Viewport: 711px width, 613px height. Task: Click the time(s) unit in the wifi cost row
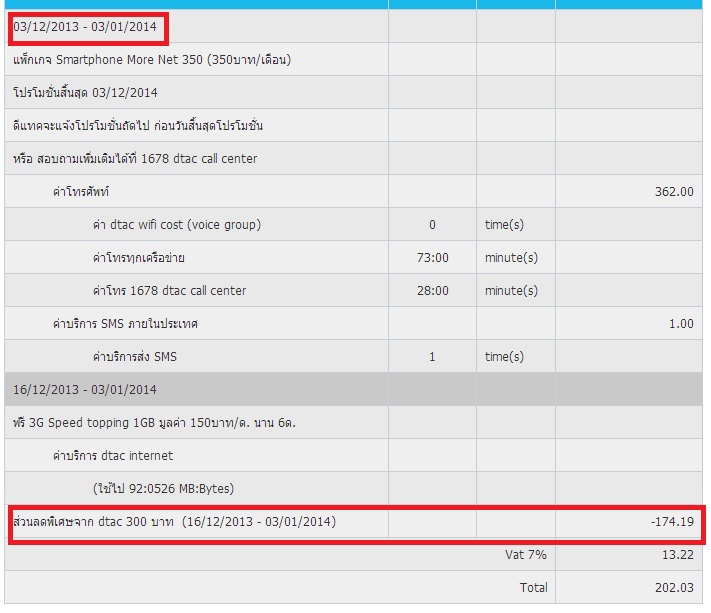click(x=504, y=225)
